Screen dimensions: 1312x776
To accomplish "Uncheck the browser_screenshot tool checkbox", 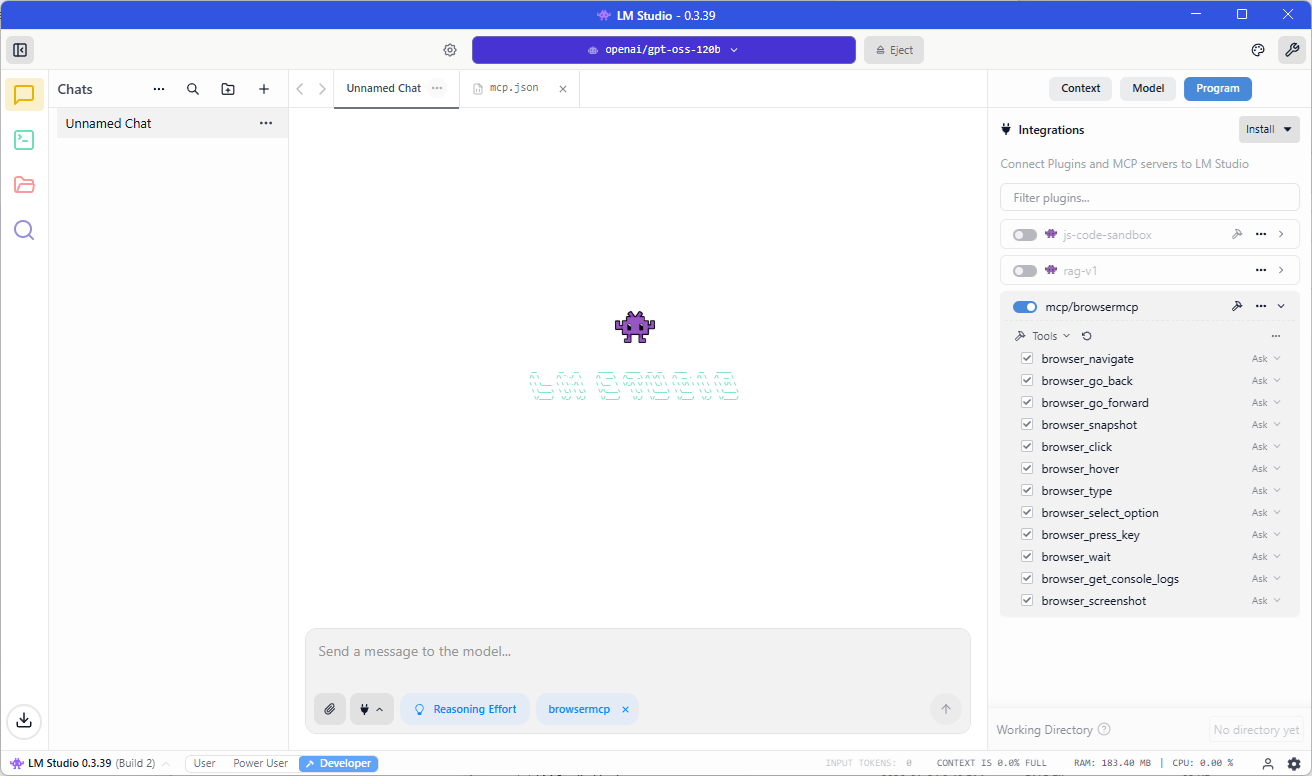I will [x=1027, y=601].
